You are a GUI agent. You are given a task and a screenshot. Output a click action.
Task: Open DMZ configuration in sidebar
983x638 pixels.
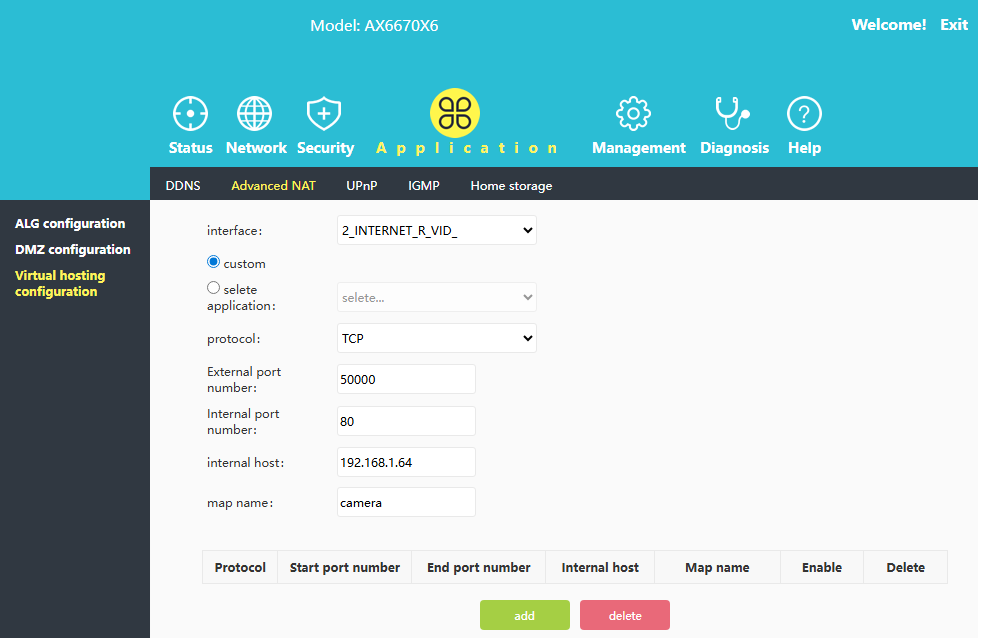tap(72, 250)
